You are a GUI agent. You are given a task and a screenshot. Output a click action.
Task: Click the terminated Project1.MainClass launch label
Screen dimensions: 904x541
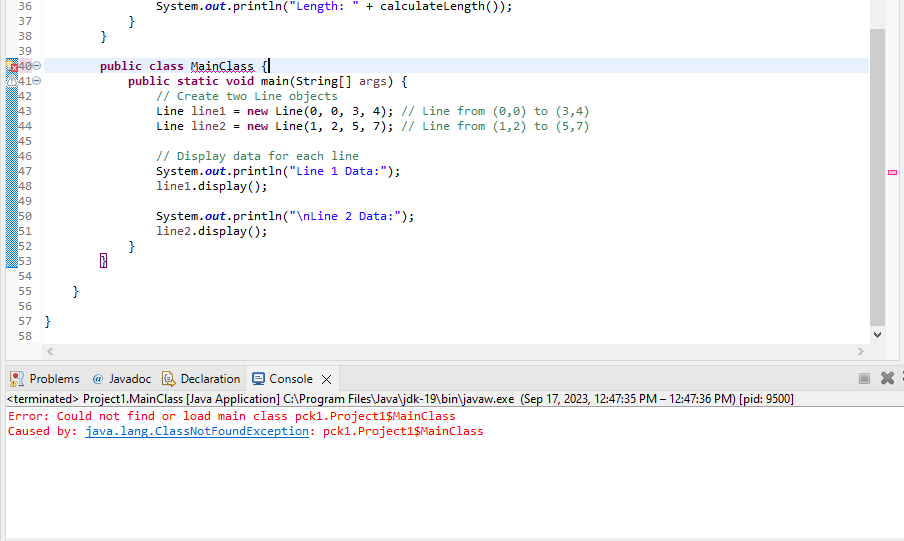(x=400, y=399)
